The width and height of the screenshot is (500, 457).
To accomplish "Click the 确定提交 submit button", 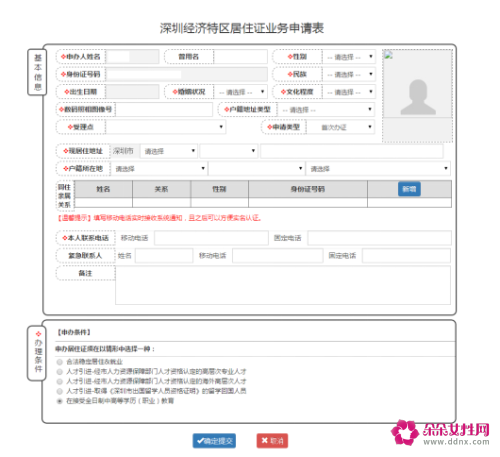I will click(x=214, y=441).
